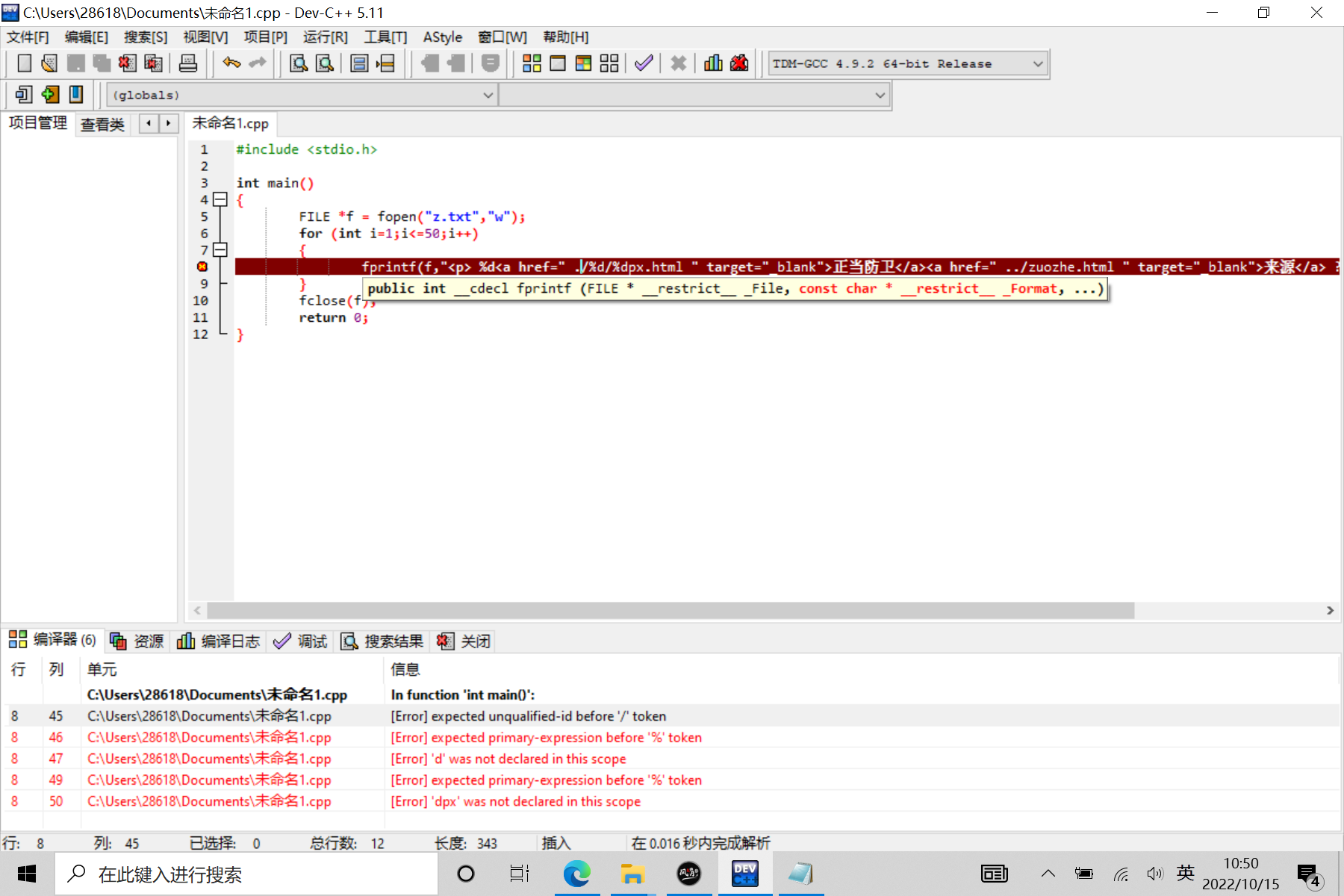Click the Close file toolbar icon
This screenshot has width=1344, height=896.
[x=127, y=63]
